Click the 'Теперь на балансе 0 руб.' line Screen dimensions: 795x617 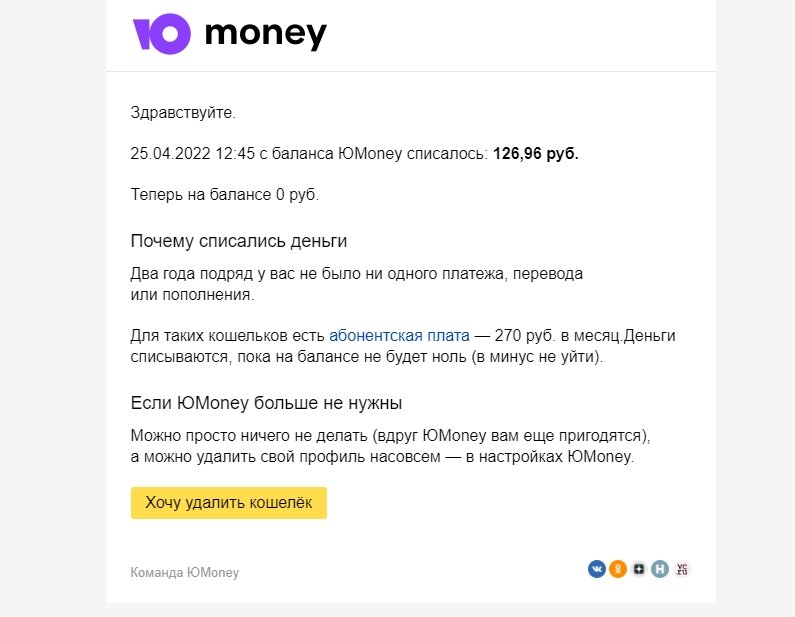[225, 195]
